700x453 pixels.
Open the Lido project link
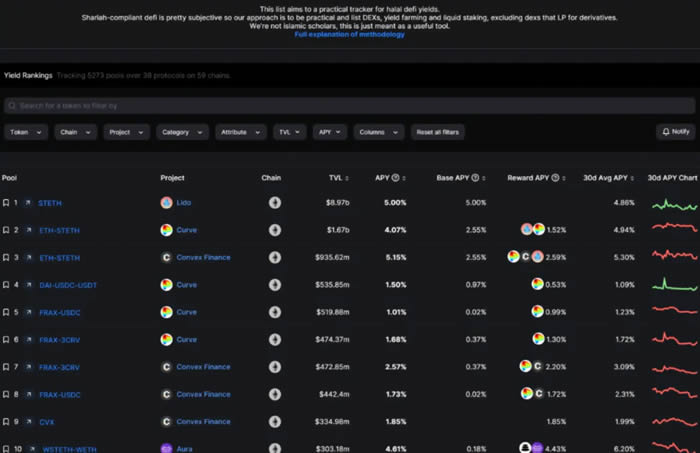[183, 203]
